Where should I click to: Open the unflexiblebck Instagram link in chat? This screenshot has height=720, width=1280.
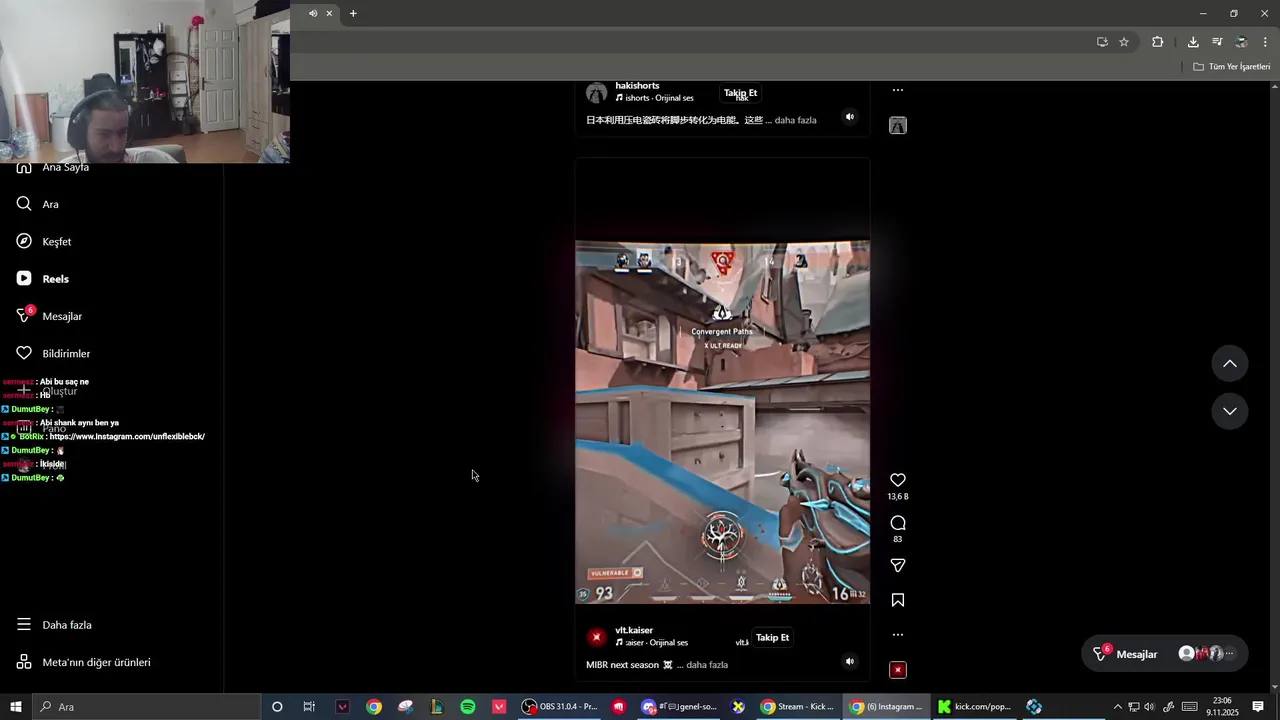[127, 437]
